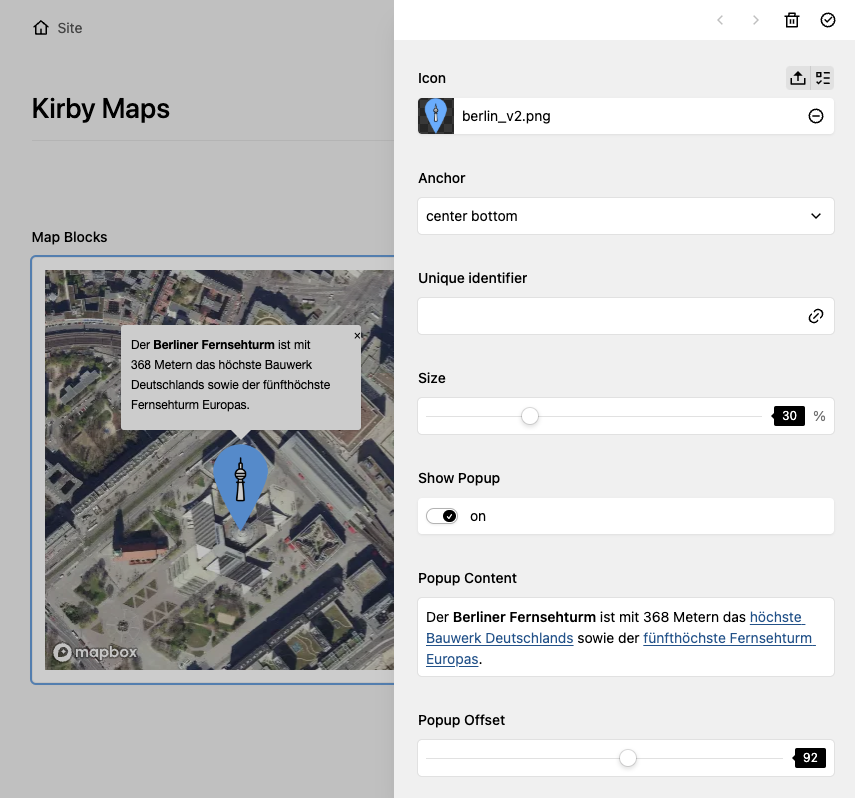Click the trash delete icon
The width and height of the screenshot is (855, 798).
(791, 20)
